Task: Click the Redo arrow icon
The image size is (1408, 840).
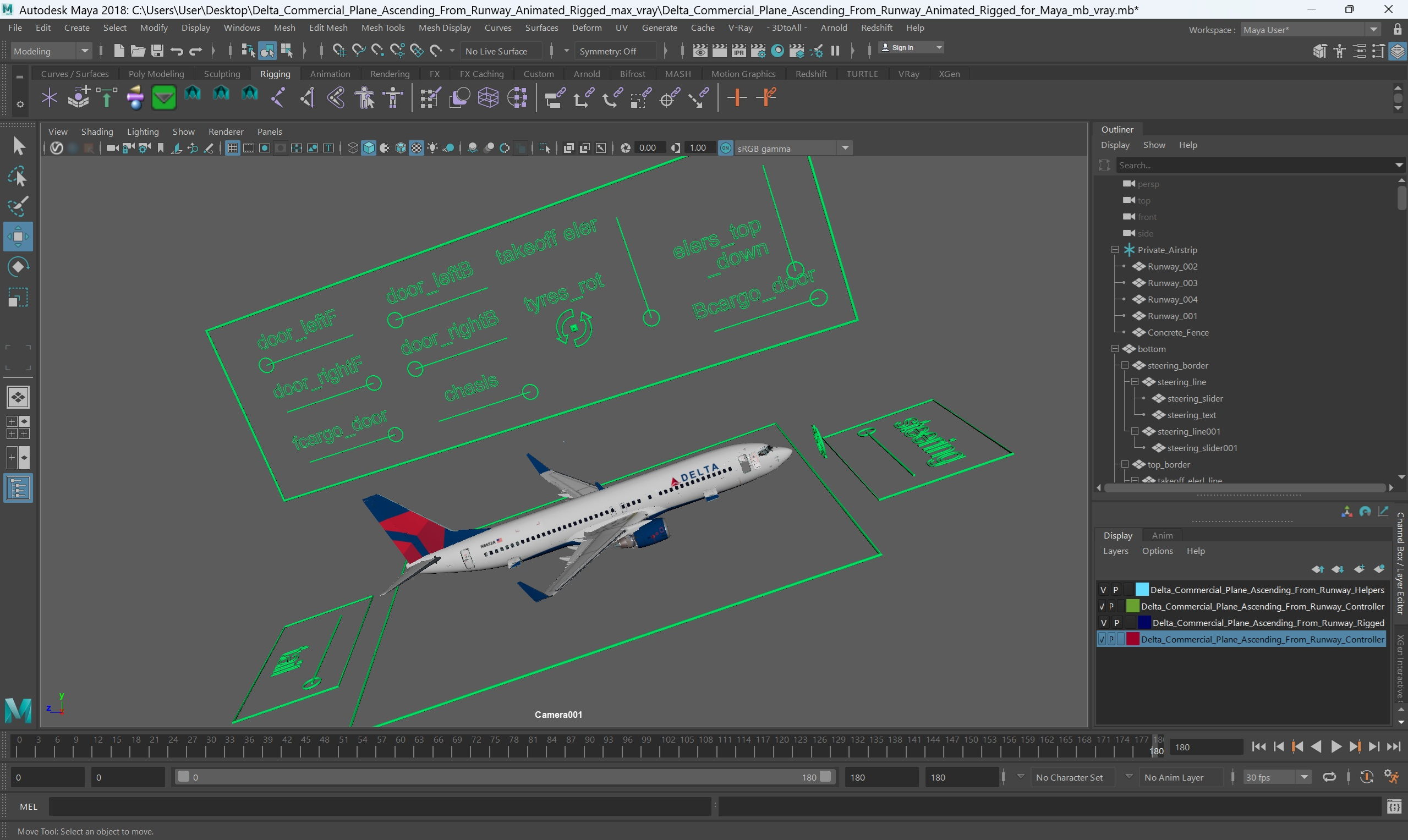Action: tap(195, 52)
